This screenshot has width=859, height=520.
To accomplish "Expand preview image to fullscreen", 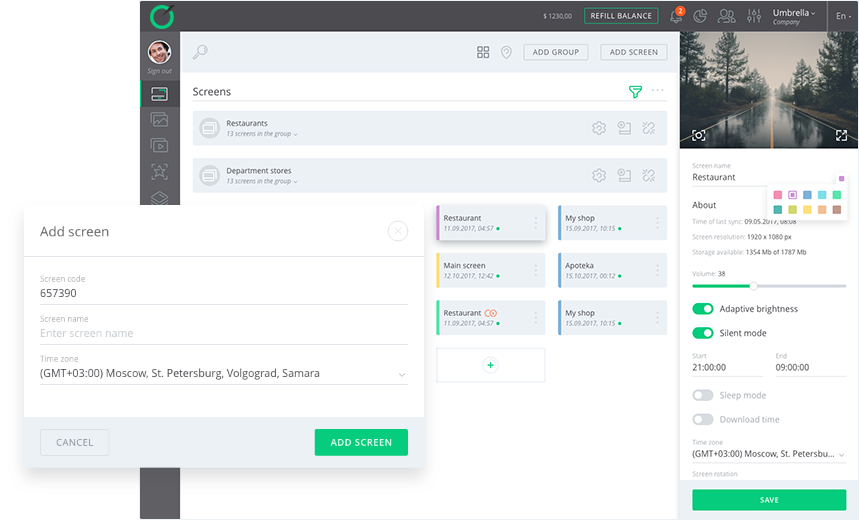I will 841,135.
